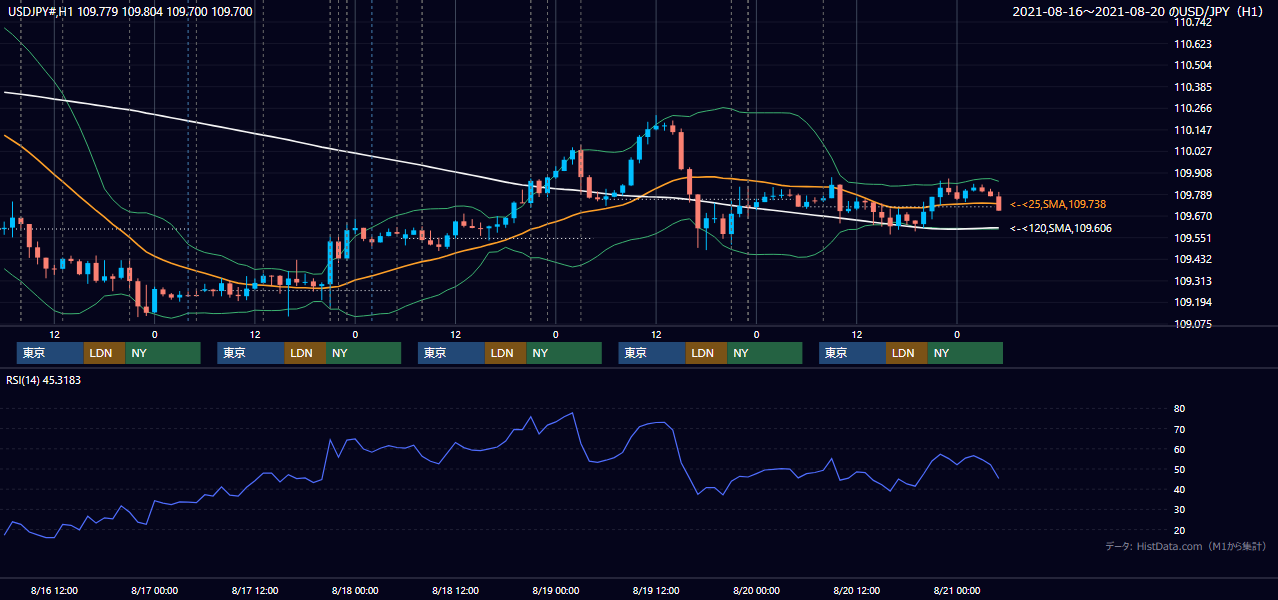Click the 109.432 price axis label

pos(1193,260)
